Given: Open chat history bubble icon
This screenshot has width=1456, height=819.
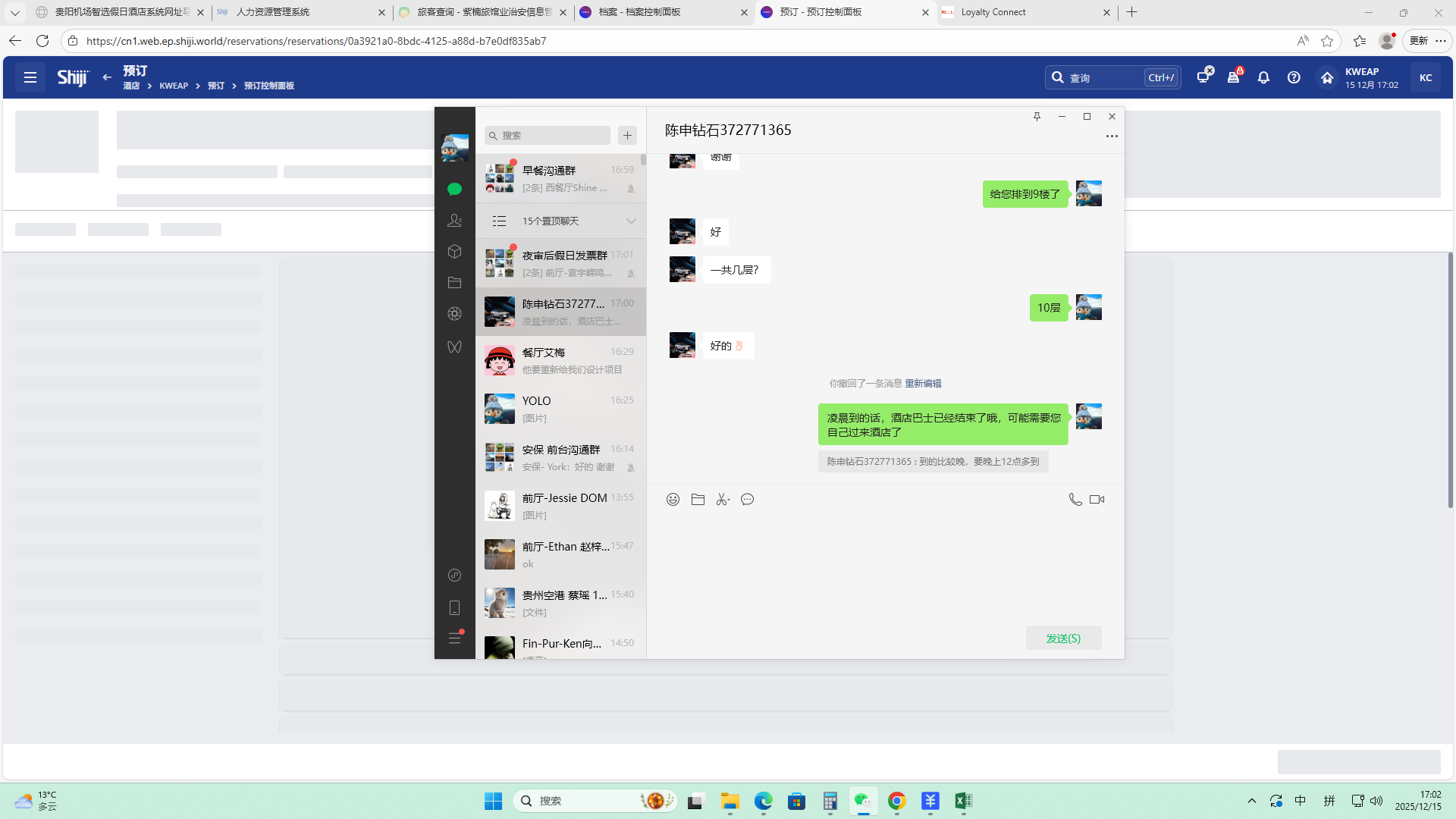Looking at the screenshot, I should [747, 499].
